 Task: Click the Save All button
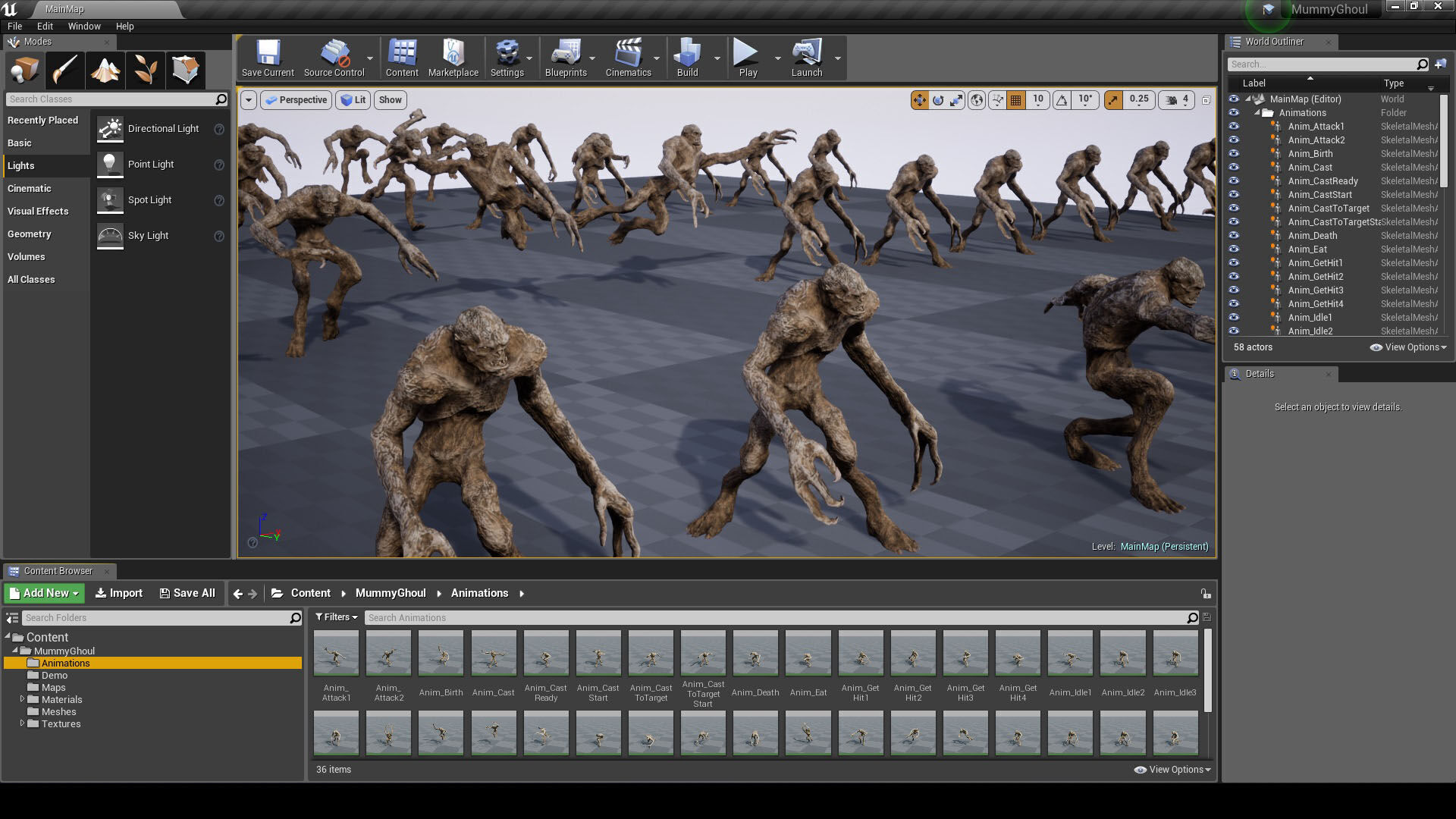[x=187, y=594]
